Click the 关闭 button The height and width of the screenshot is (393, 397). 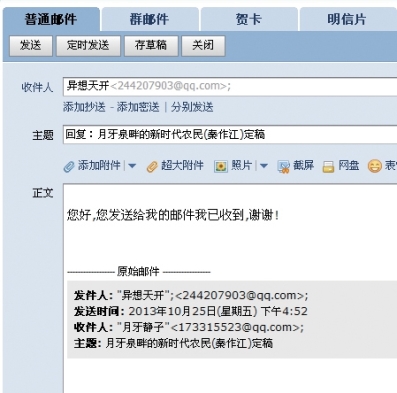point(203,45)
